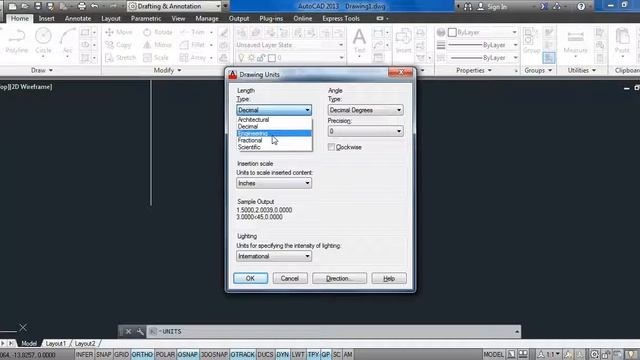This screenshot has height=360, width=640.
Task: Activate the Trim tool
Action: [x=193, y=32]
